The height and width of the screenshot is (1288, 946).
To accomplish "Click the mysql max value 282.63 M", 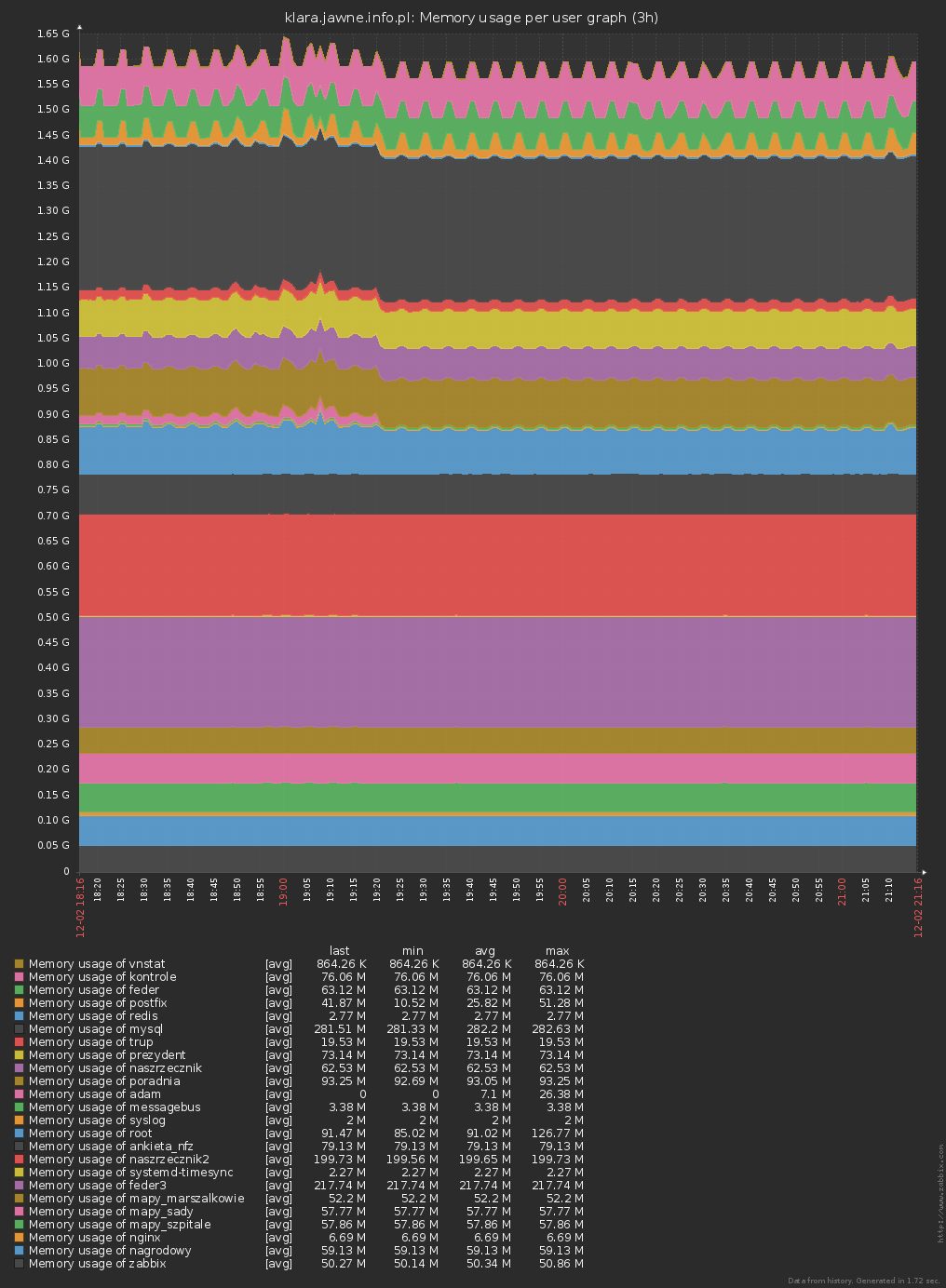I will click(x=559, y=1029).
